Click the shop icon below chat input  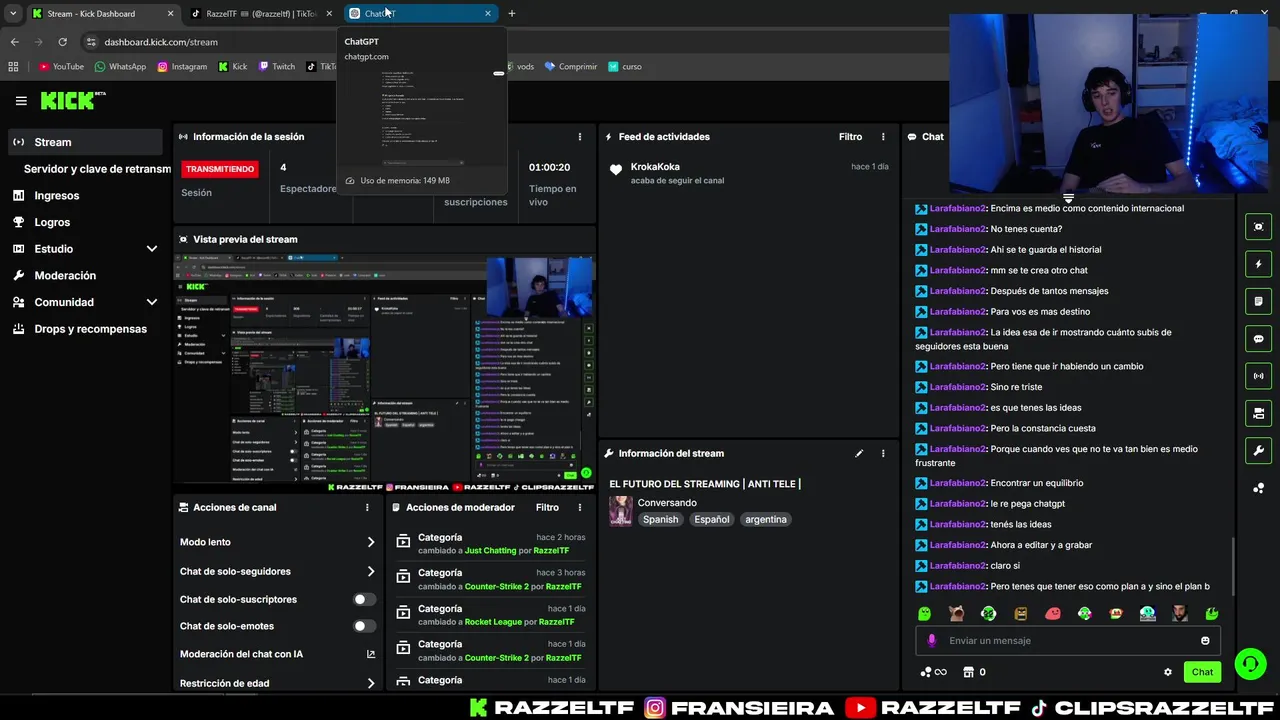968,672
